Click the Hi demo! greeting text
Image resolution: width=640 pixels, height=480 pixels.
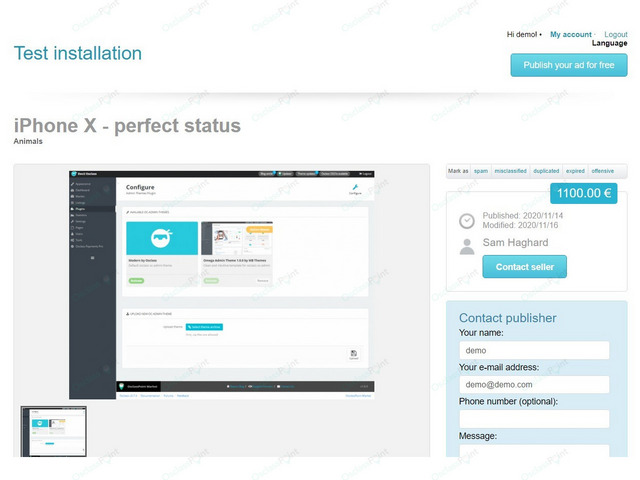pos(522,34)
